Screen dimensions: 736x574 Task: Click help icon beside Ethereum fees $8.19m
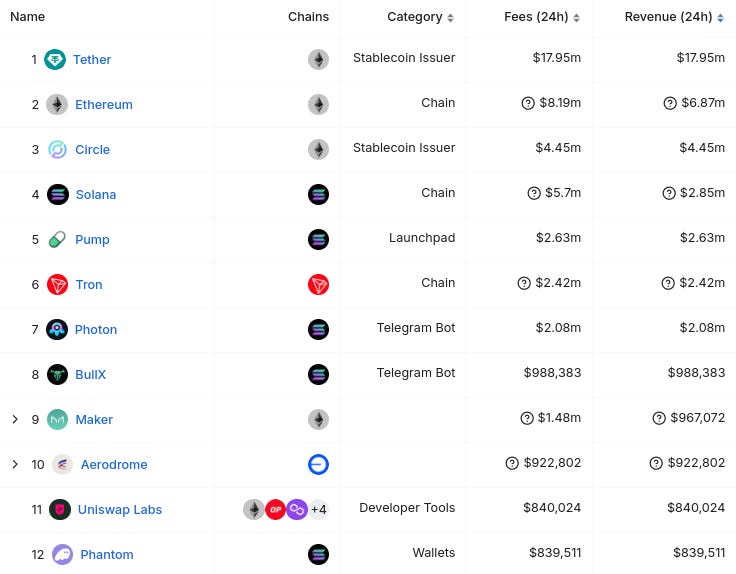click(528, 103)
